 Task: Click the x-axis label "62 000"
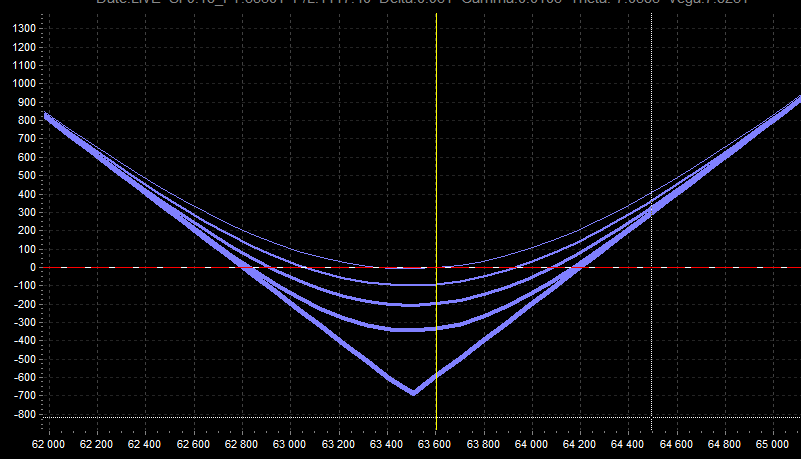[49, 444]
